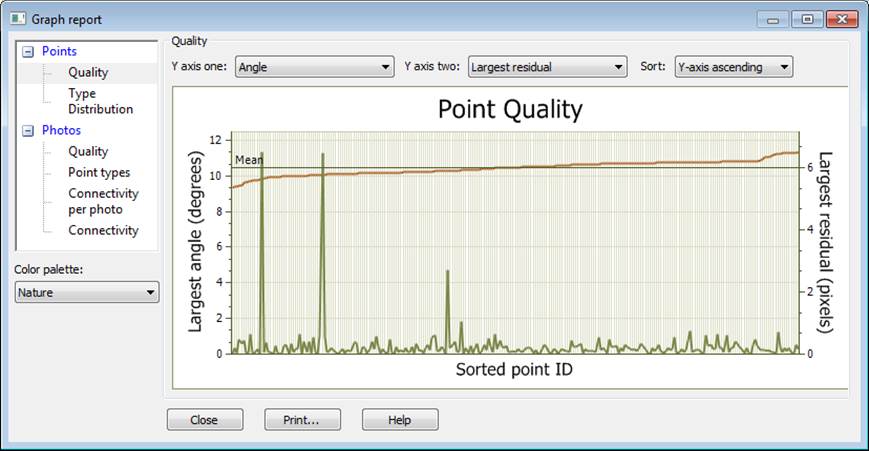Image resolution: width=869 pixels, height=451 pixels.
Task: Select Quality under Points
Action: 88,72
